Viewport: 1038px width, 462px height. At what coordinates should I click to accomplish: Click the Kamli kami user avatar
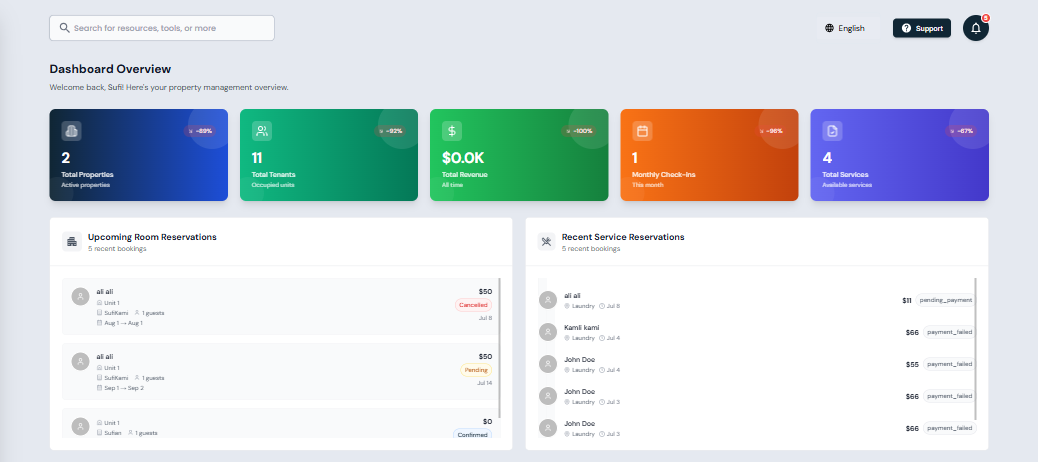click(x=547, y=332)
